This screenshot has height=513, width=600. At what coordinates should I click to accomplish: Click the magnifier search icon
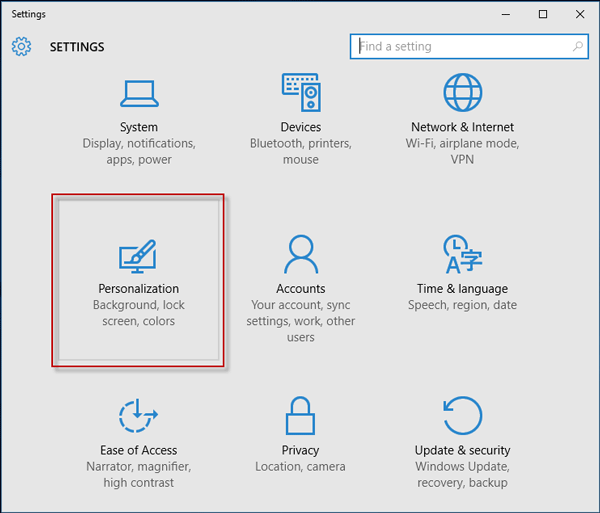click(578, 46)
